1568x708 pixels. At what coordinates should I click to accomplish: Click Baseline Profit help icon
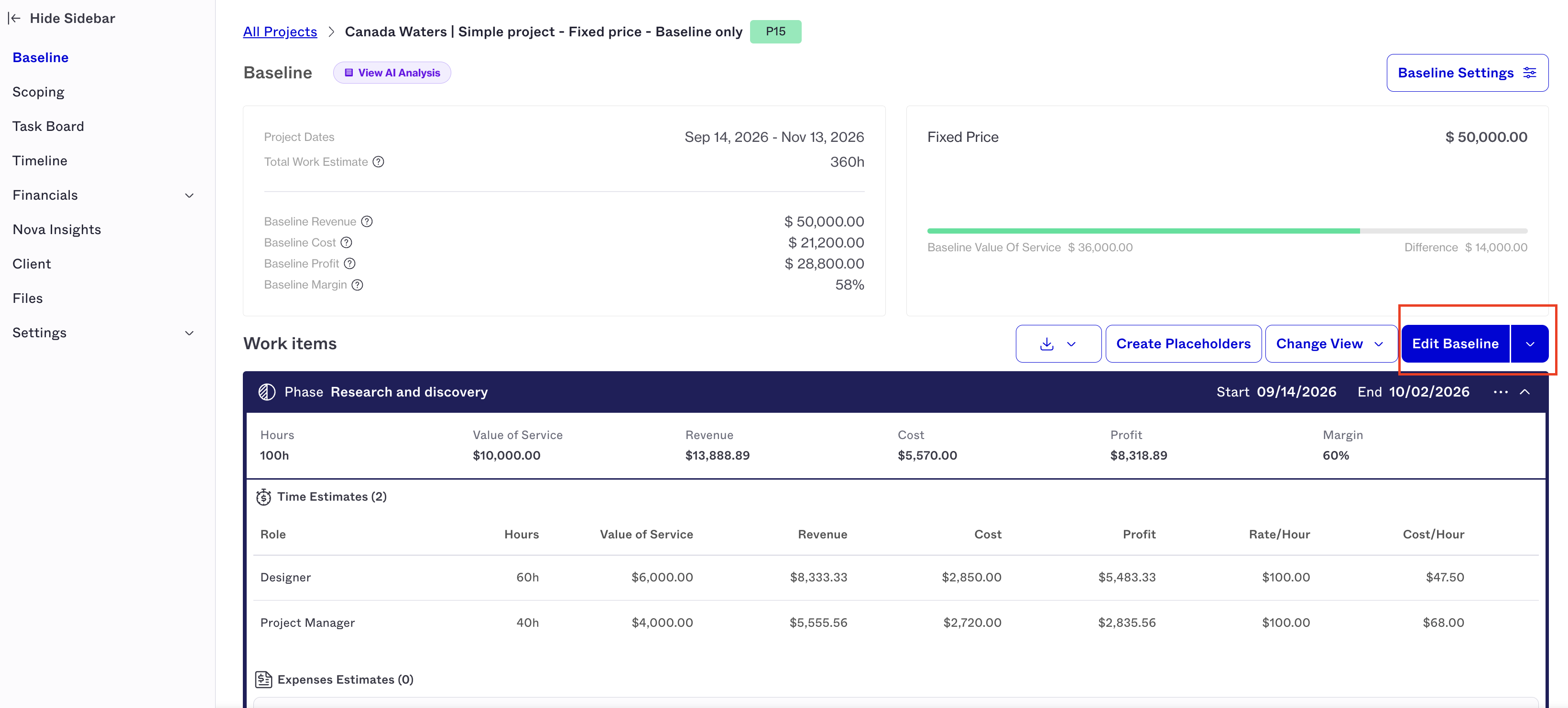[350, 263]
